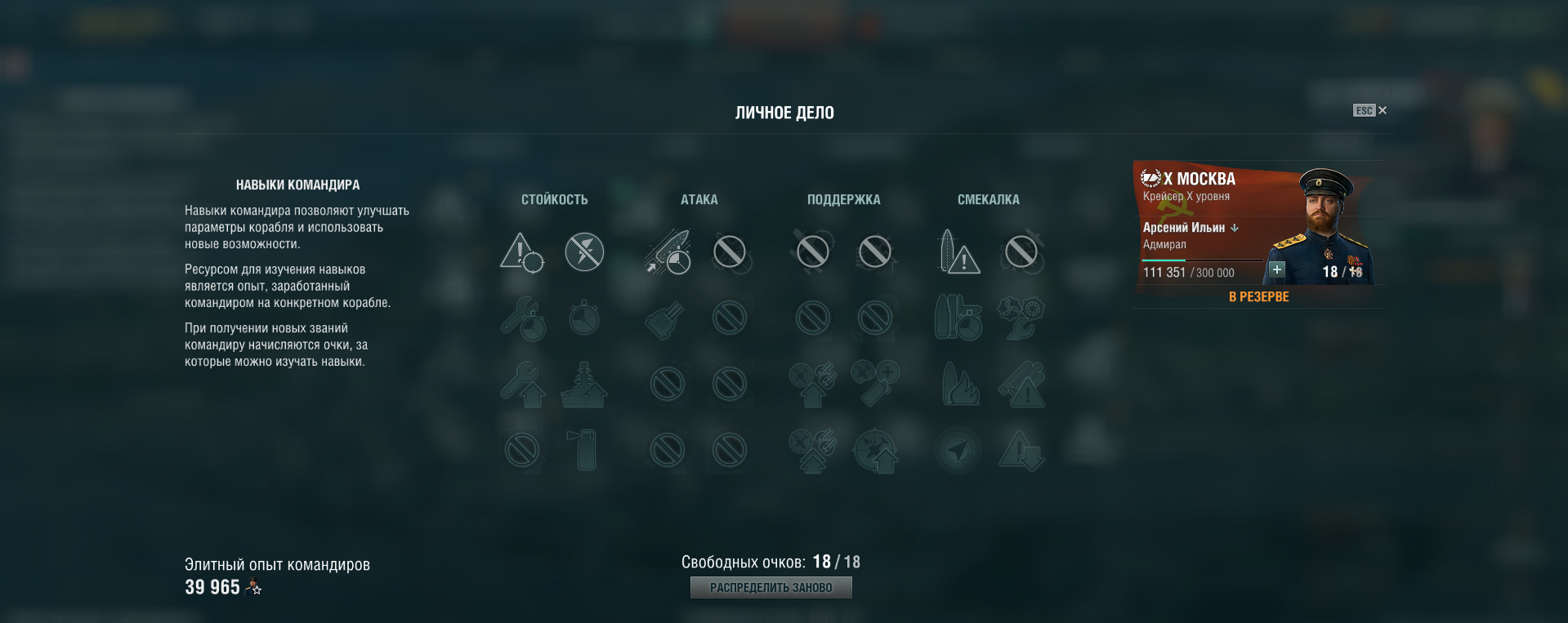
Task: Choose the shell with stopwatch Attack skill
Action: 668,251
